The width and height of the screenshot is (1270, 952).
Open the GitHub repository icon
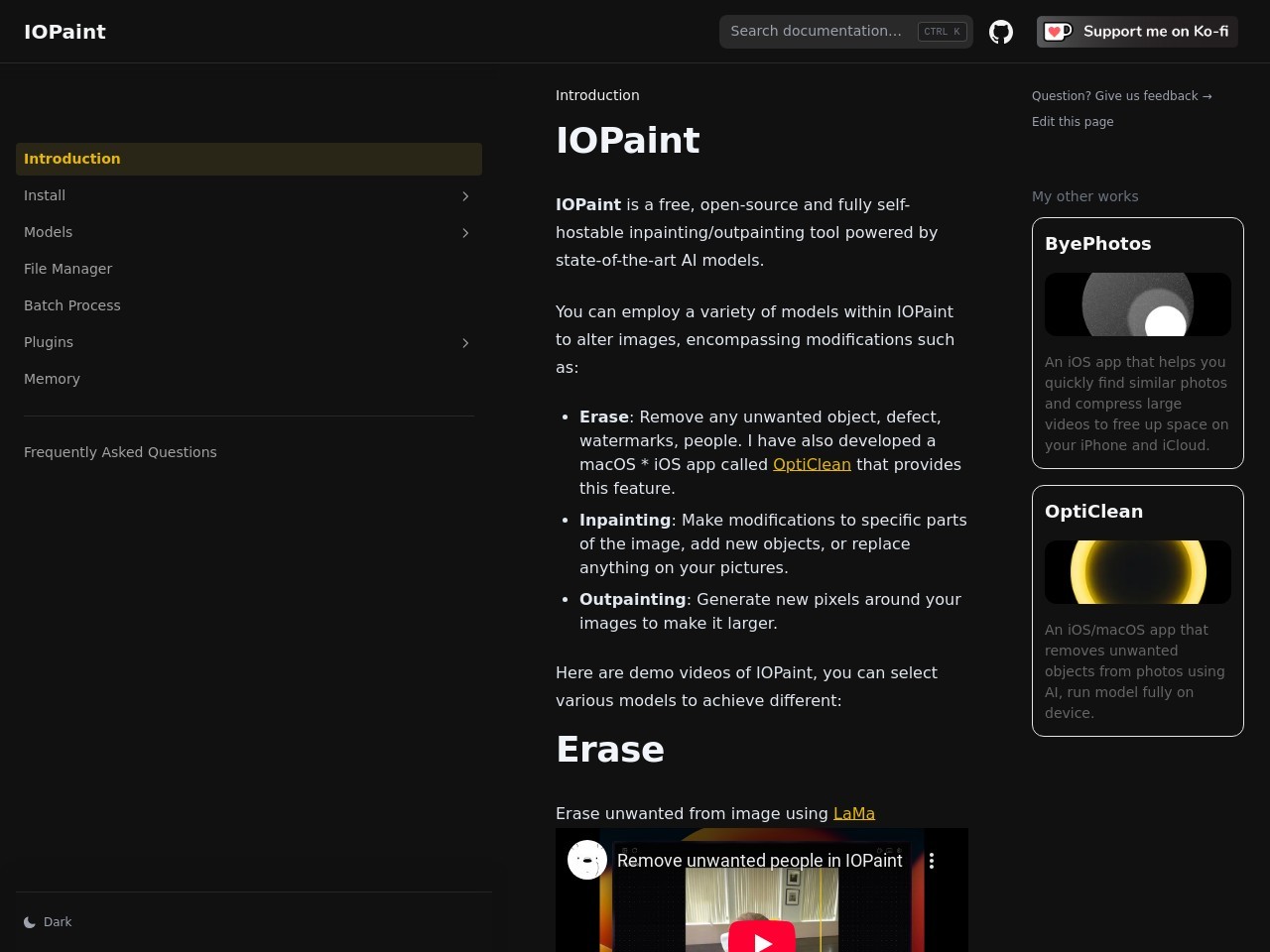pyautogui.click(x=1001, y=32)
